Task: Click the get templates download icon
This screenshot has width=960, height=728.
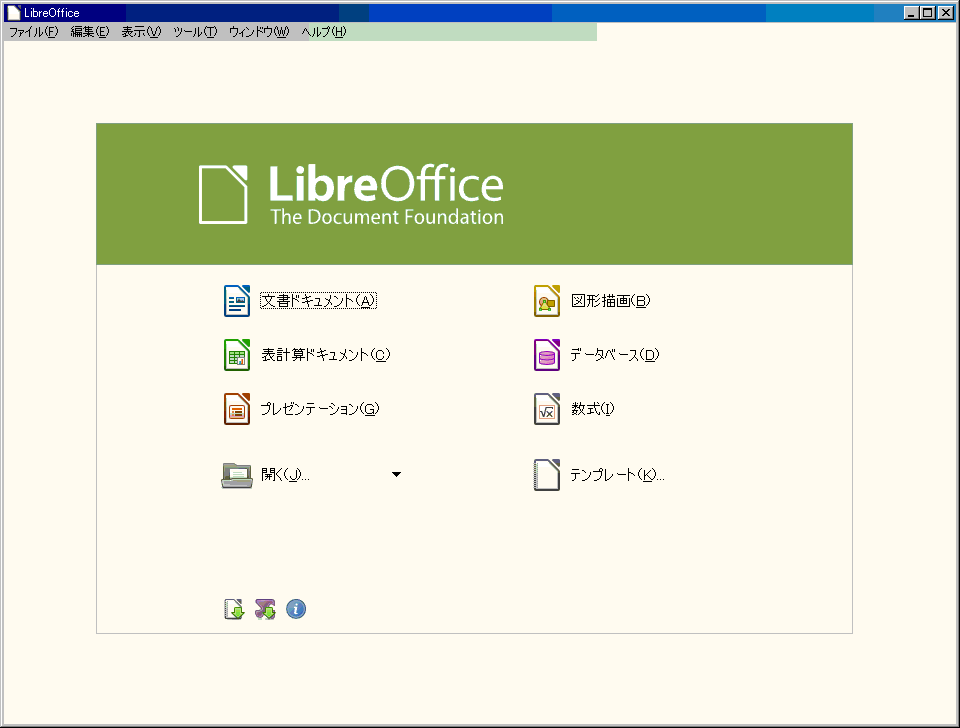Action: pyautogui.click(x=234, y=609)
